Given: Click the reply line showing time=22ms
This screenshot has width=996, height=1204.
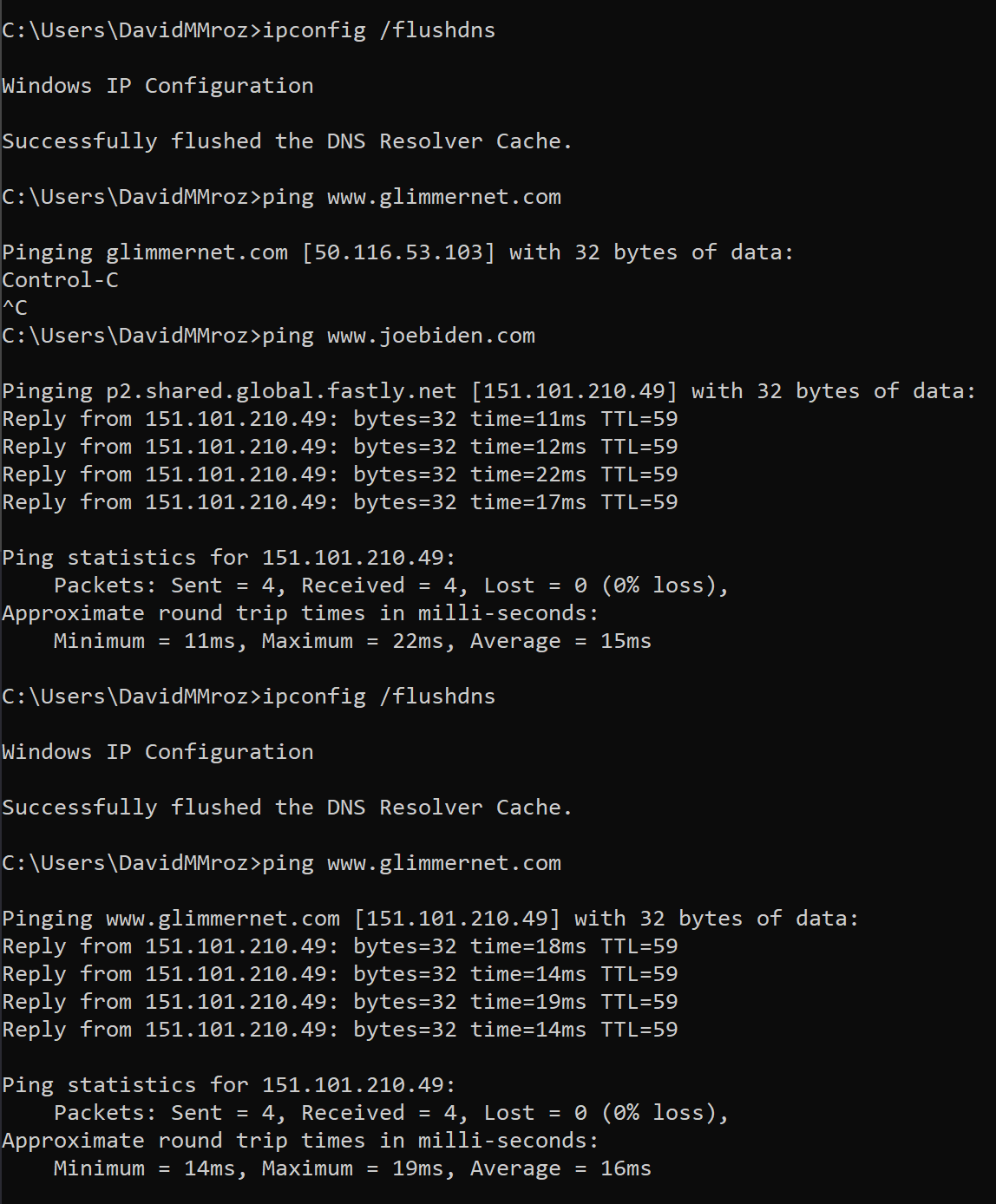Looking at the screenshot, I should (x=340, y=474).
